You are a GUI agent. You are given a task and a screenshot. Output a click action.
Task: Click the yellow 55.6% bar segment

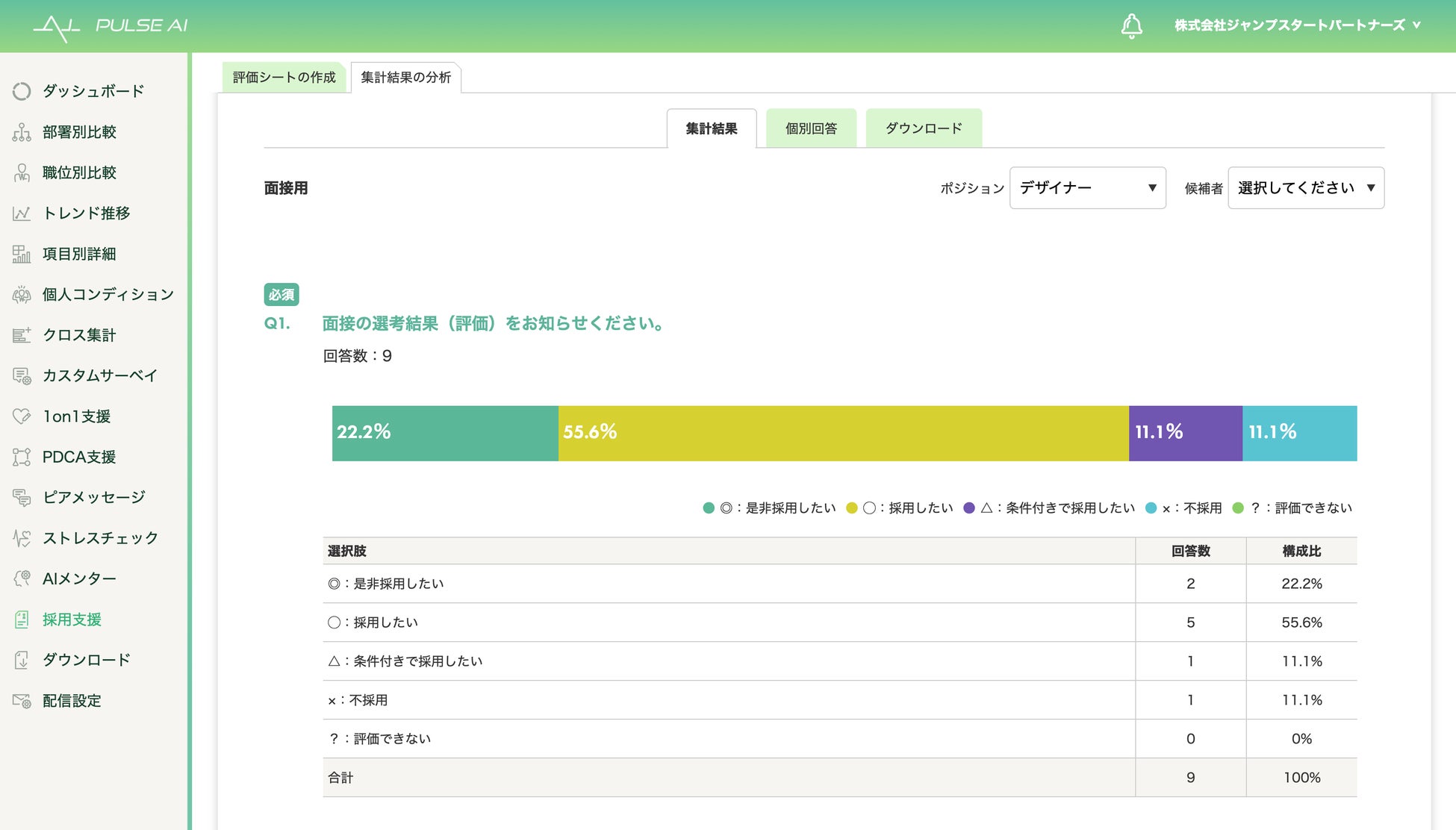coord(843,433)
